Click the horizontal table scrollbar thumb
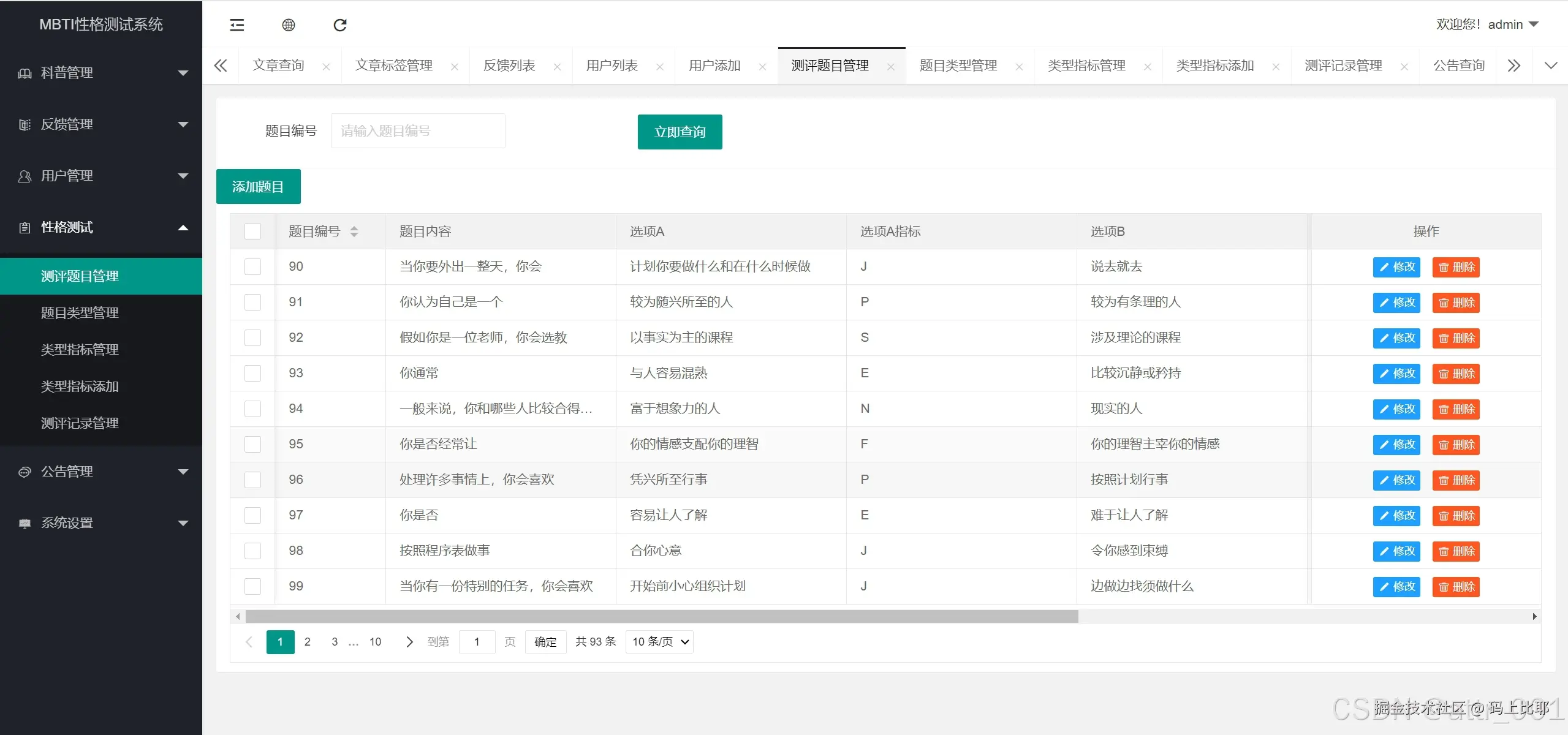 [x=662, y=617]
